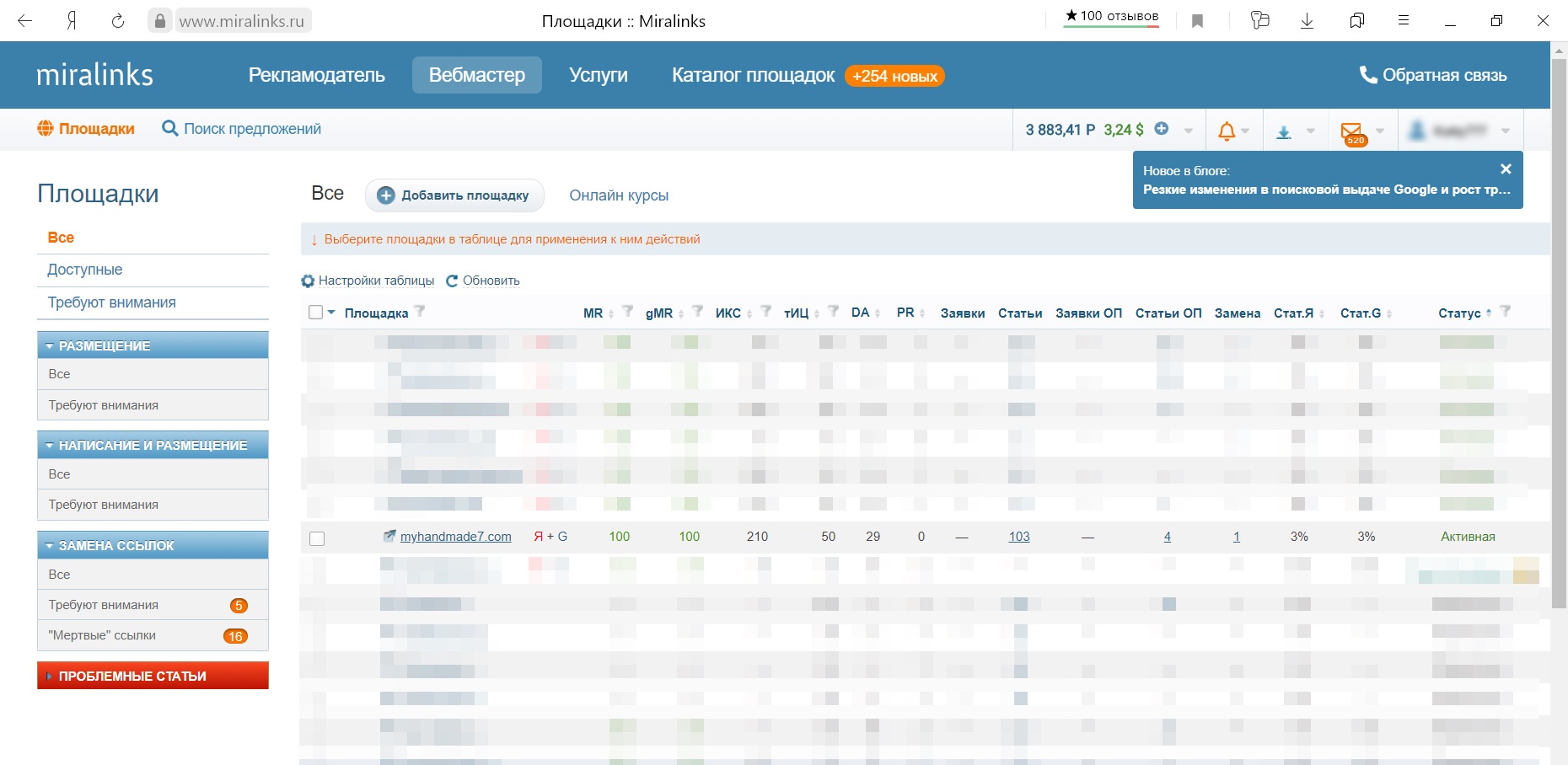
Task: Click the plus icon to add balance
Action: pyautogui.click(x=1162, y=129)
